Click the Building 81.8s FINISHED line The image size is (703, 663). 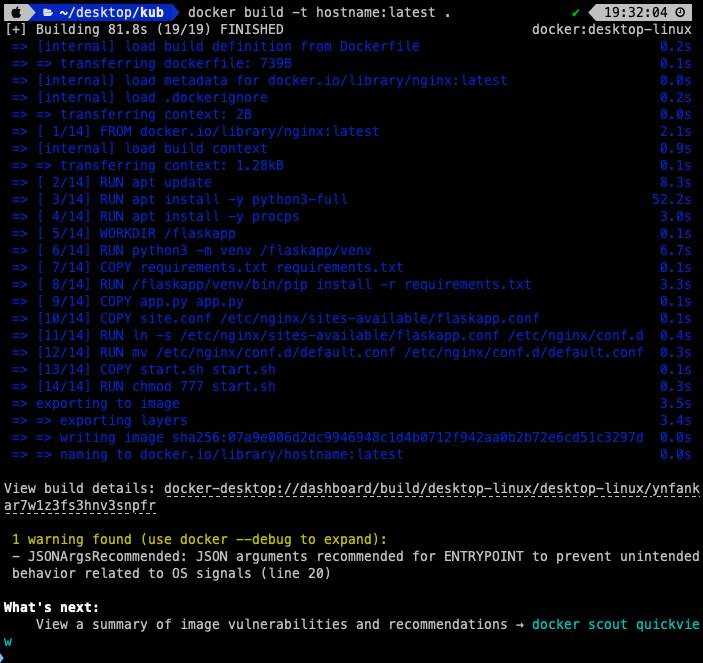click(x=144, y=30)
